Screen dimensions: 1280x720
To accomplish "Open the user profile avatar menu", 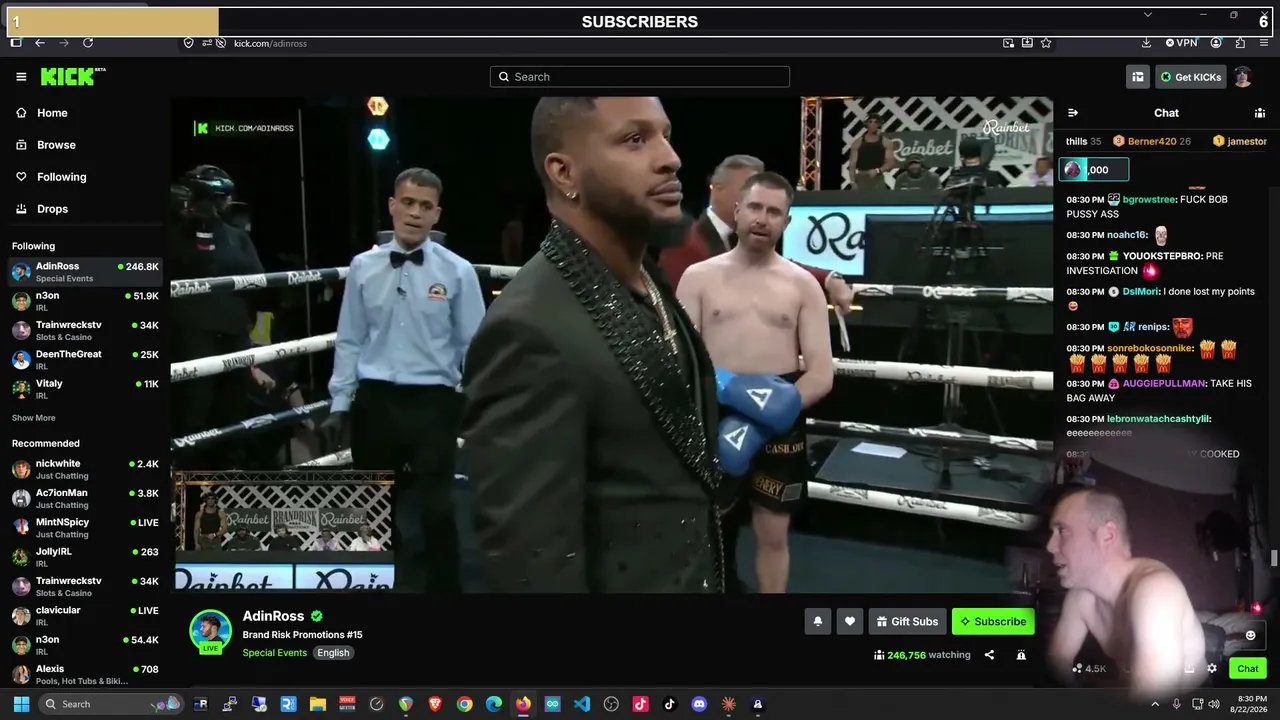I will tap(1242, 77).
